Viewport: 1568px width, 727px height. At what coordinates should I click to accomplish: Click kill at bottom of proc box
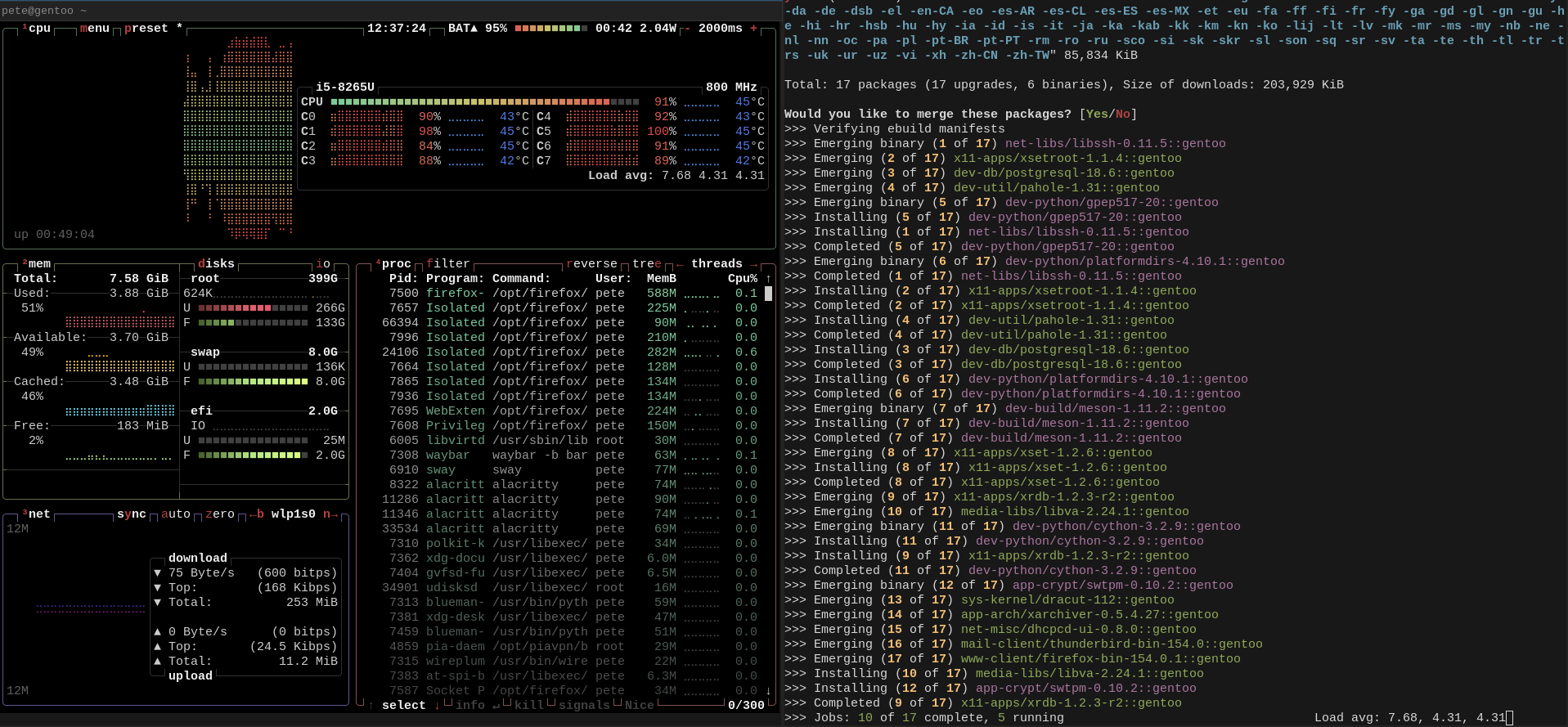(529, 706)
